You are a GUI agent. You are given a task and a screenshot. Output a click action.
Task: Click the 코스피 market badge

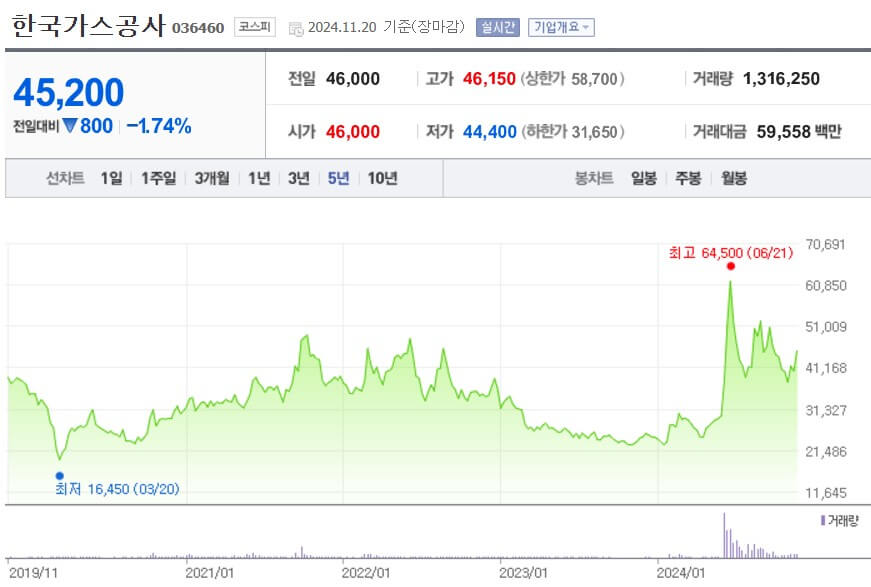(254, 27)
